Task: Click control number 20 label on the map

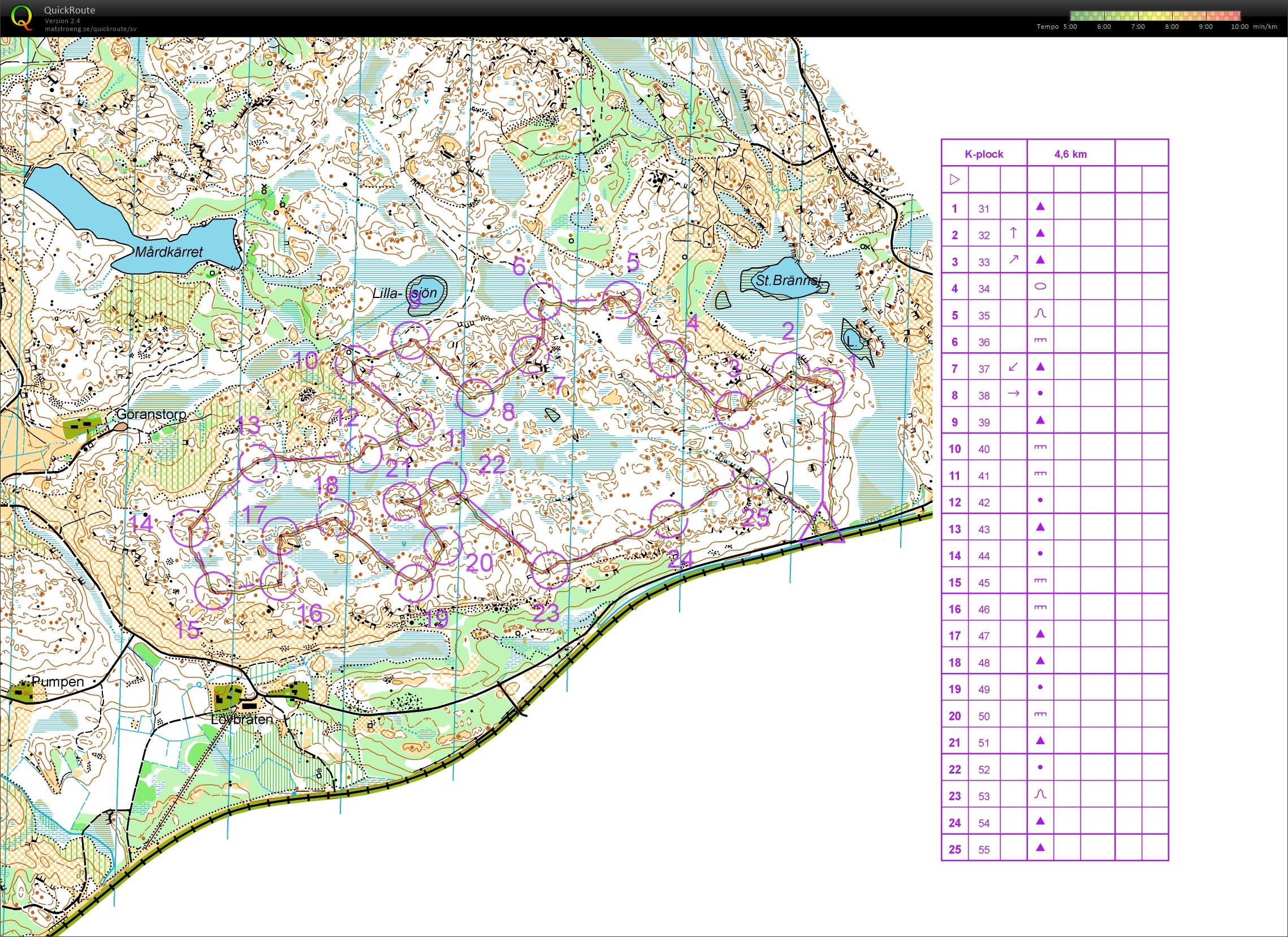Action: pos(479,563)
